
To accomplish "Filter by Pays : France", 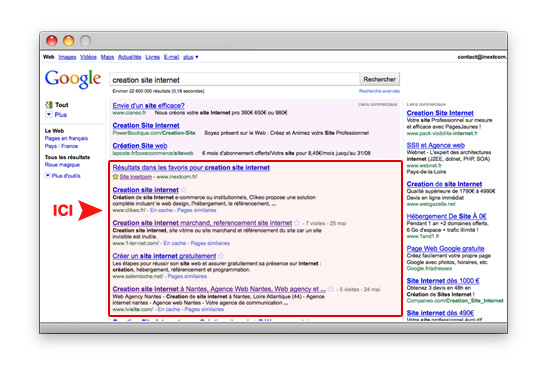I will point(61,146).
